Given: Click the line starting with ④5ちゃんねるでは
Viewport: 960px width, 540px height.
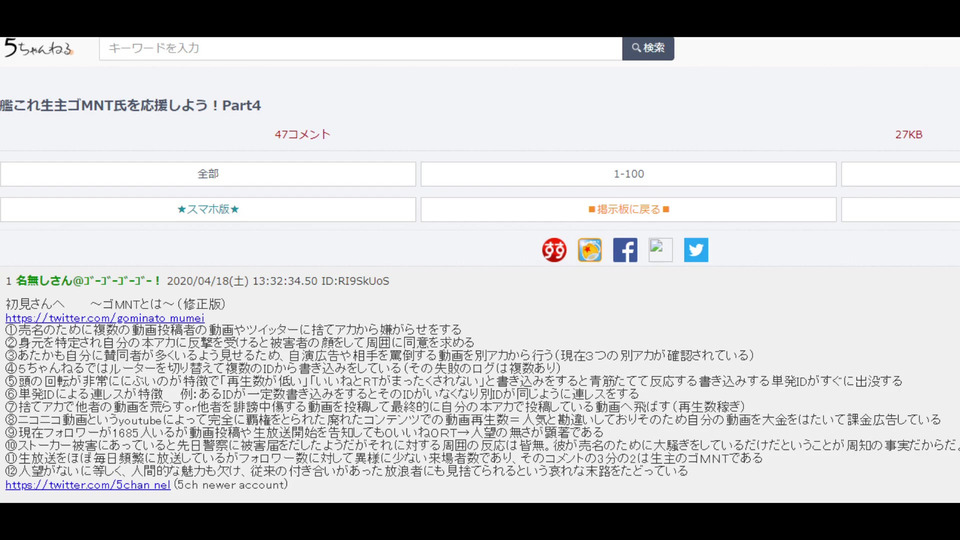Looking at the screenshot, I should (283, 368).
